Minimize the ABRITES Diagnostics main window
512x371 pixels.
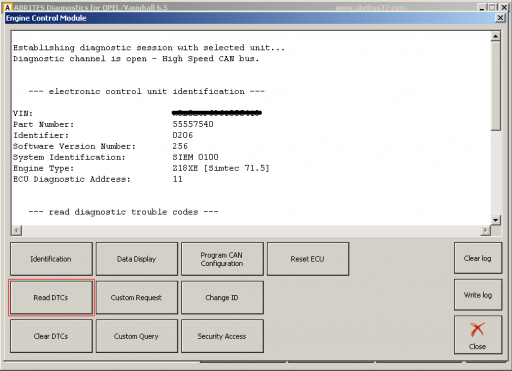click(x=482, y=7)
